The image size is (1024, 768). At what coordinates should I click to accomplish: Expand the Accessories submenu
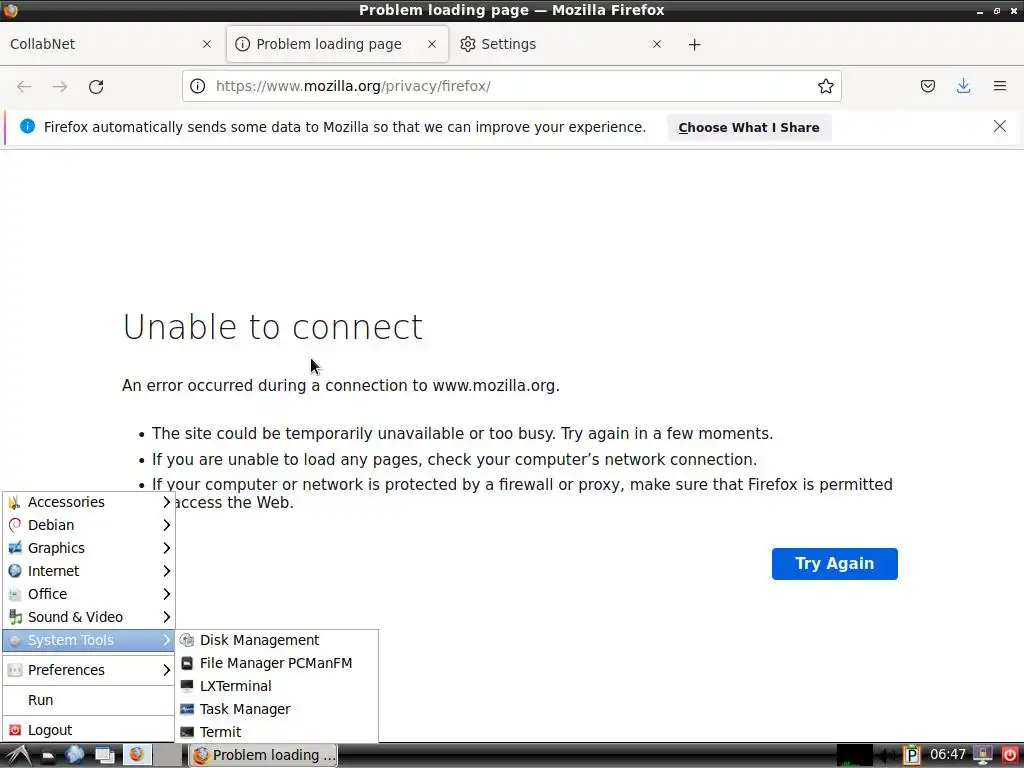(89, 502)
